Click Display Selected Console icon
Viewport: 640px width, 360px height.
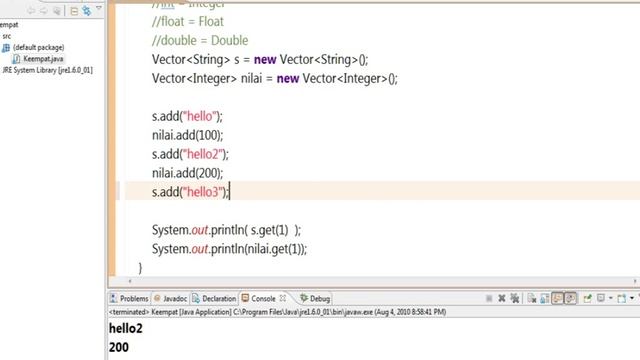coord(601,298)
